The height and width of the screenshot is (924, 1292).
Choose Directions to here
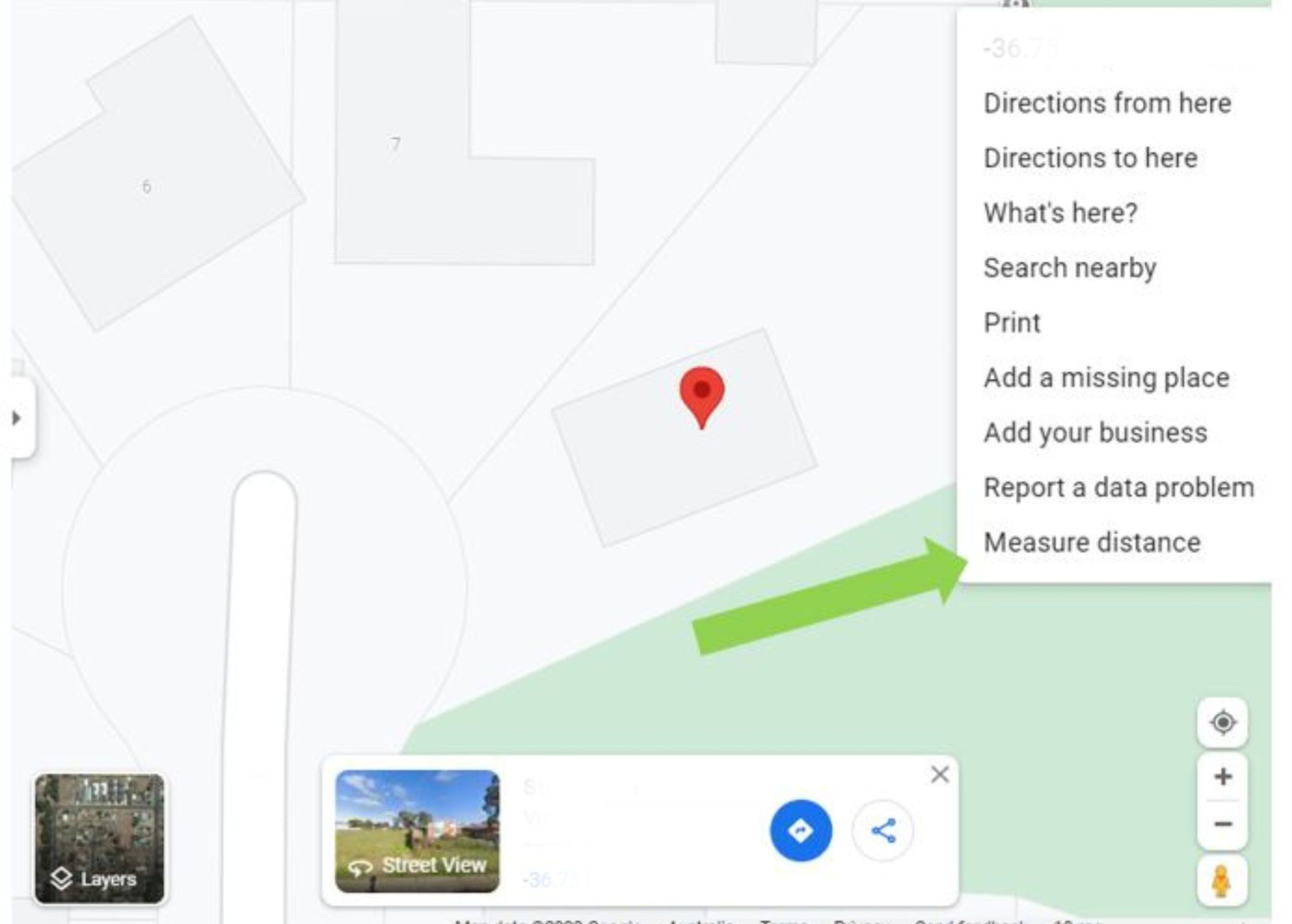pos(1090,157)
